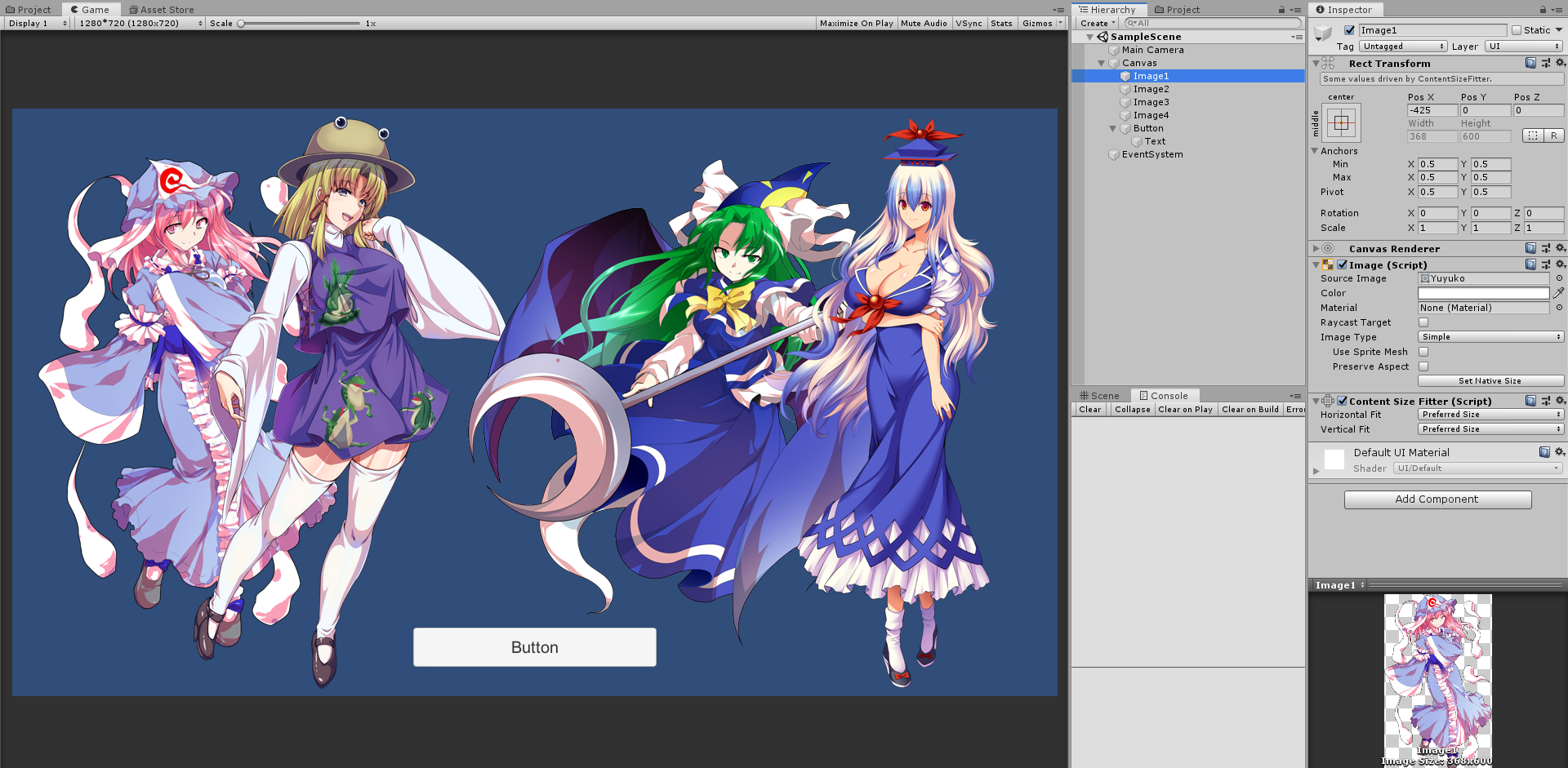Open anchor presets center/middle box
The width and height of the screenshot is (1568, 768).
1341,123
